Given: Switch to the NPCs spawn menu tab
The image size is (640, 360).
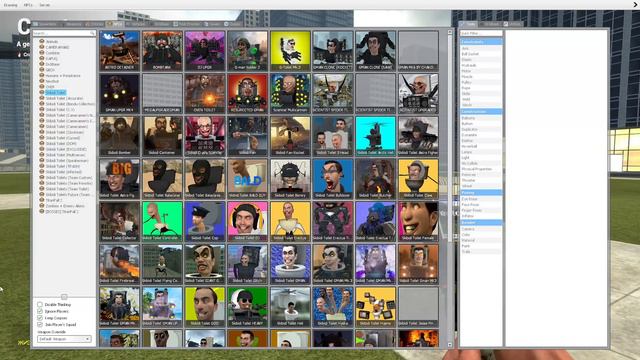Looking at the screenshot, I should pos(115,24).
